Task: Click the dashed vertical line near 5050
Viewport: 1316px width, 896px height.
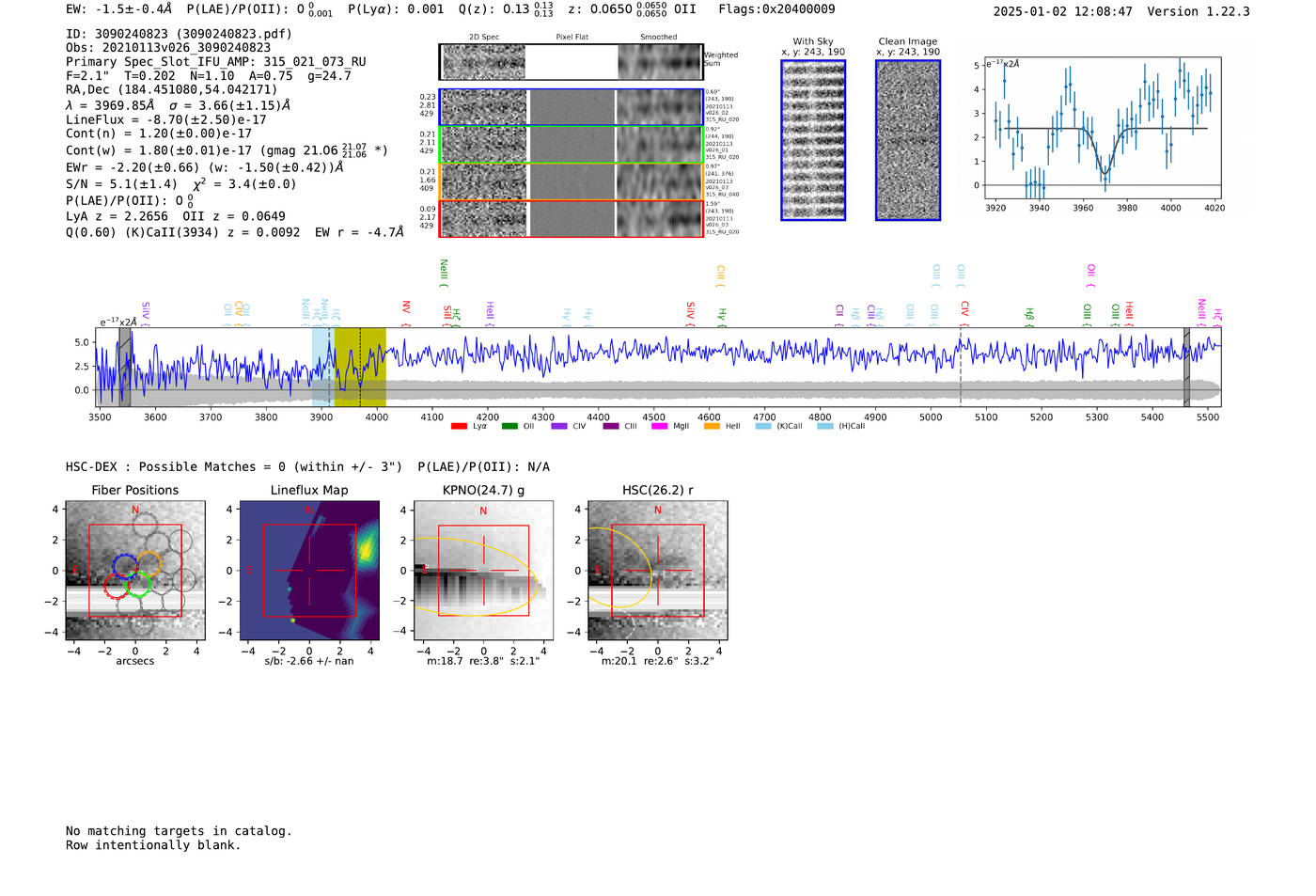Action: pyautogui.click(x=960, y=371)
